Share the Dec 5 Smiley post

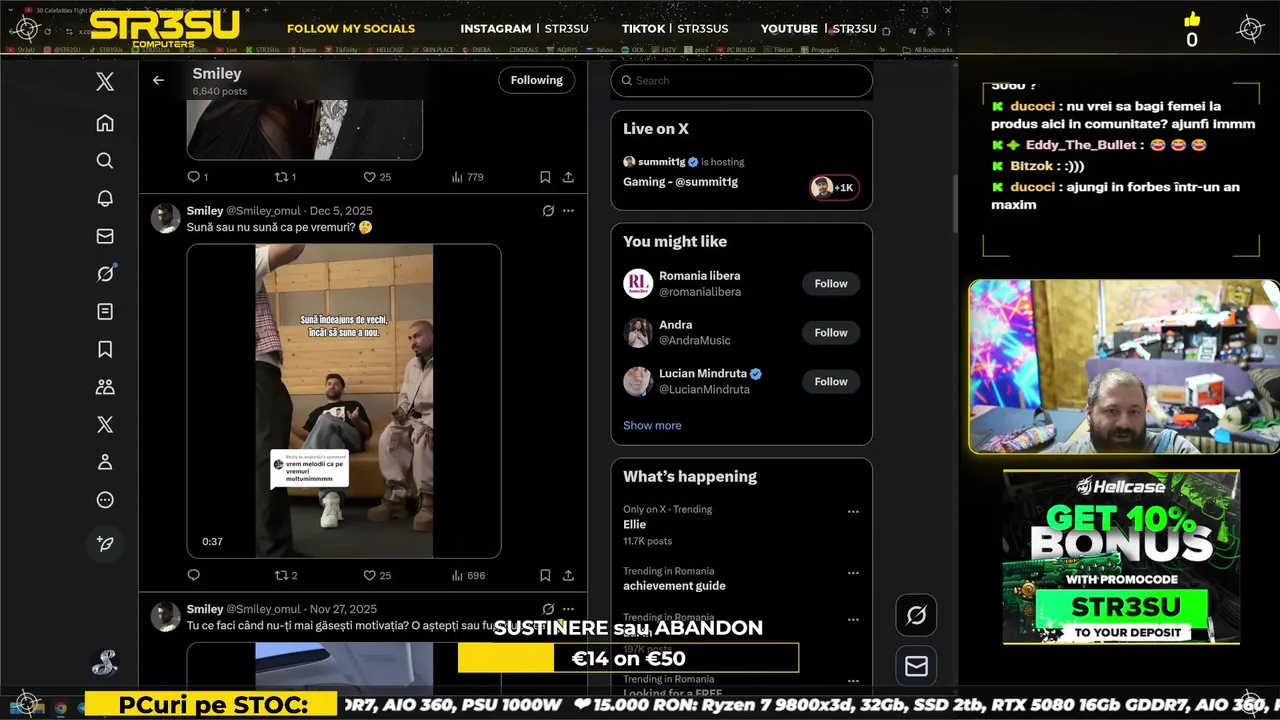pyautogui.click(x=568, y=575)
